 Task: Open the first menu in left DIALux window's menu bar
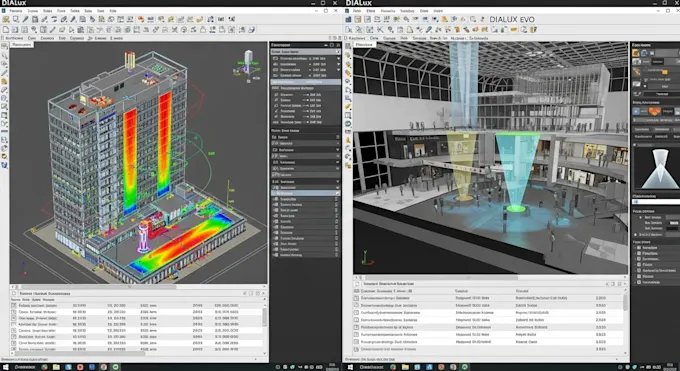16,11
